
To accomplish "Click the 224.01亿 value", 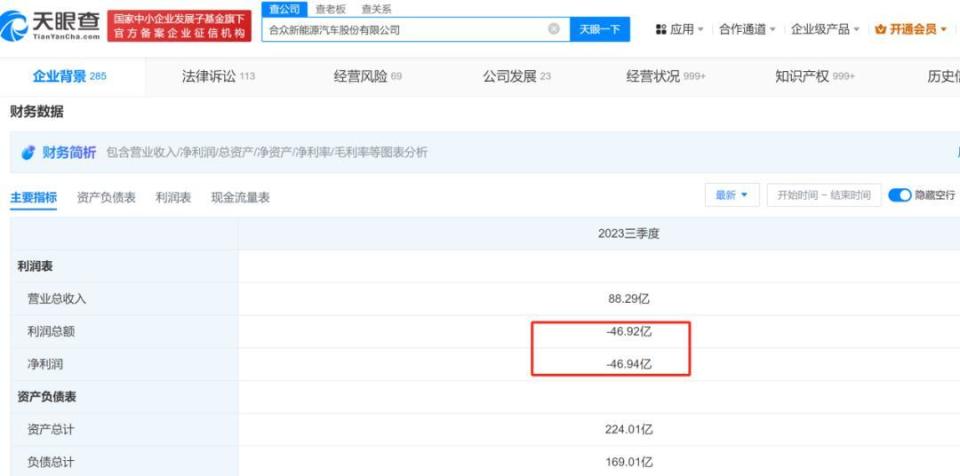I will pos(629,429).
